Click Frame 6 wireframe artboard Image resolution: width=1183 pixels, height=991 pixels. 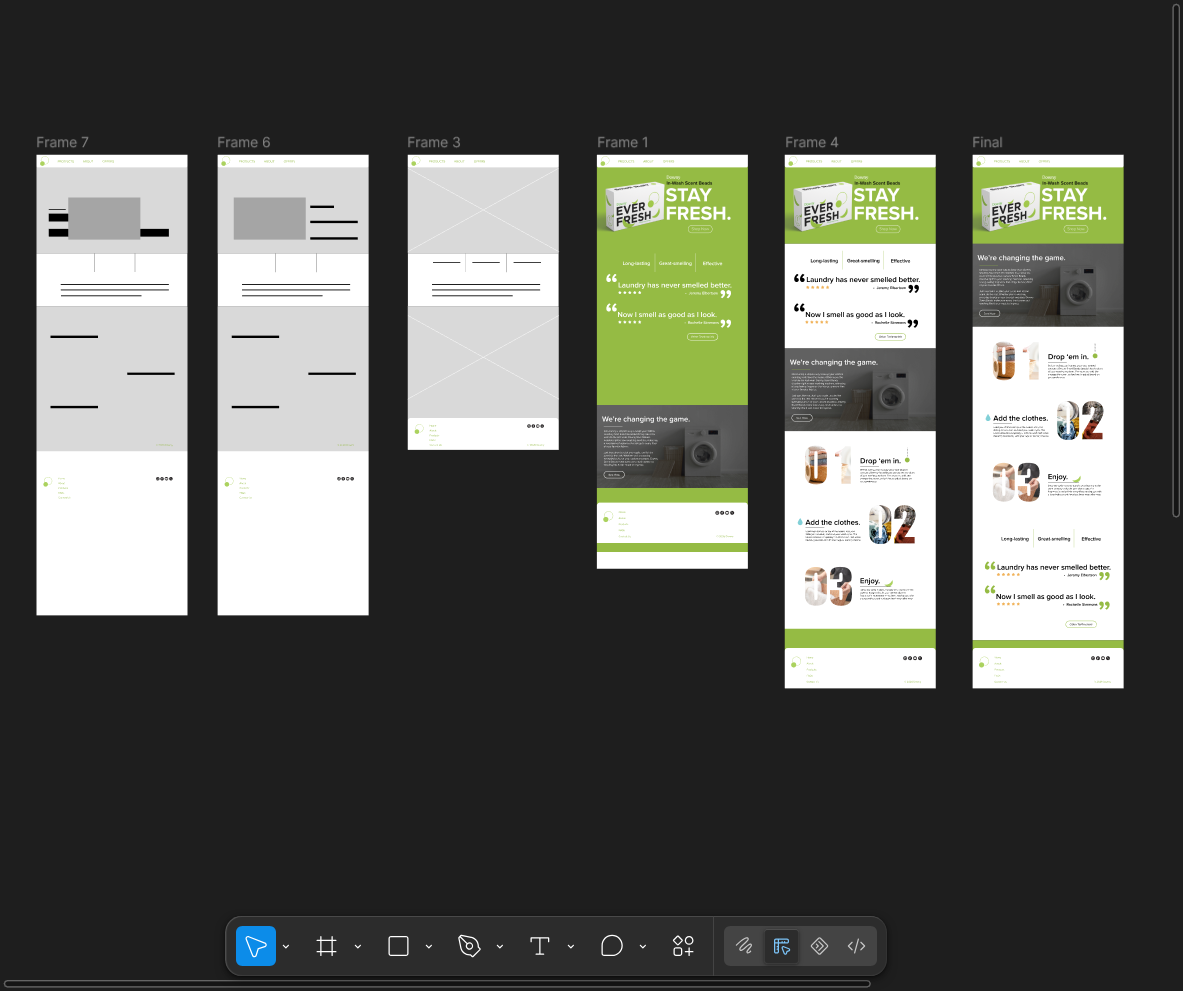(x=293, y=385)
